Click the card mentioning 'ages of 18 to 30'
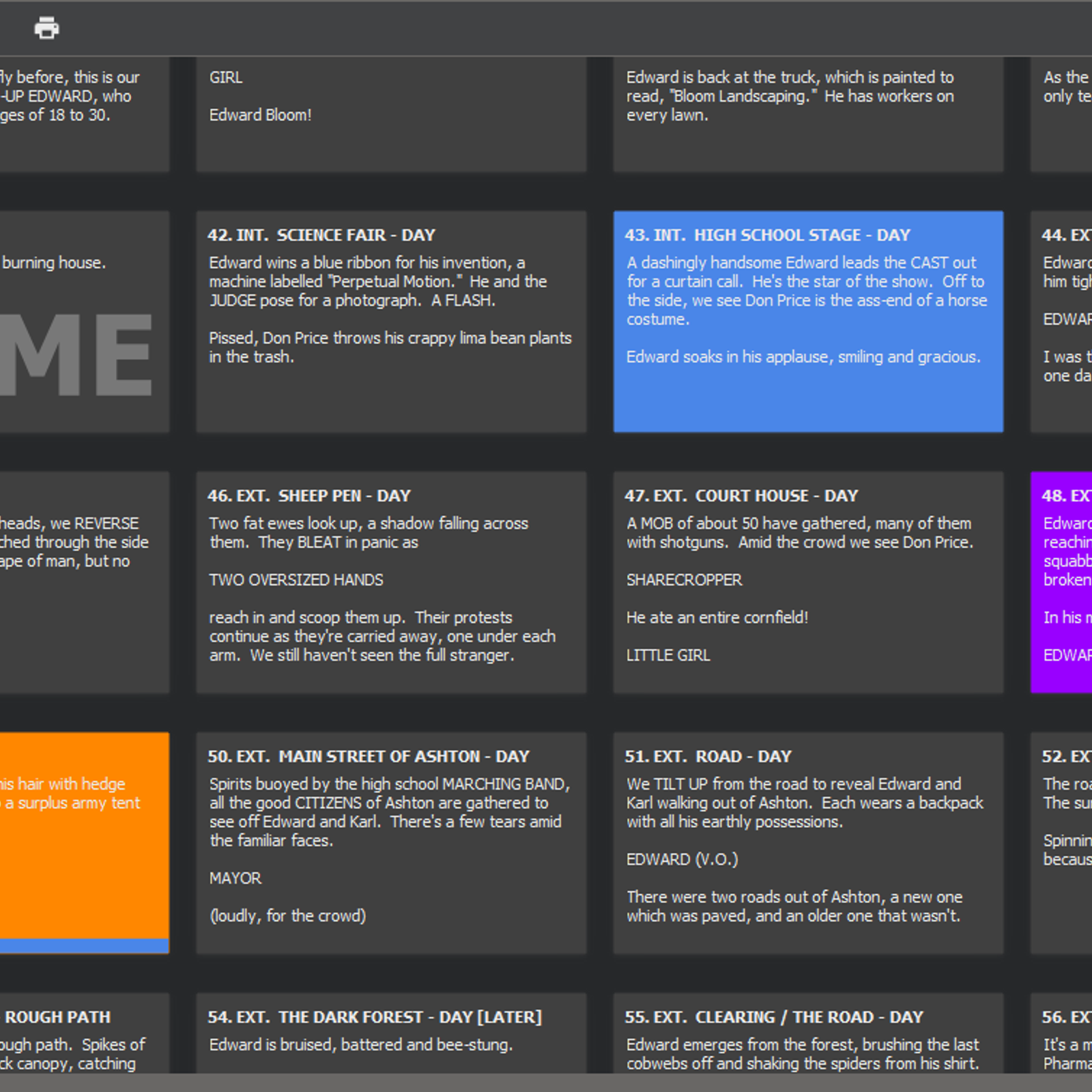 [x=85, y=114]
